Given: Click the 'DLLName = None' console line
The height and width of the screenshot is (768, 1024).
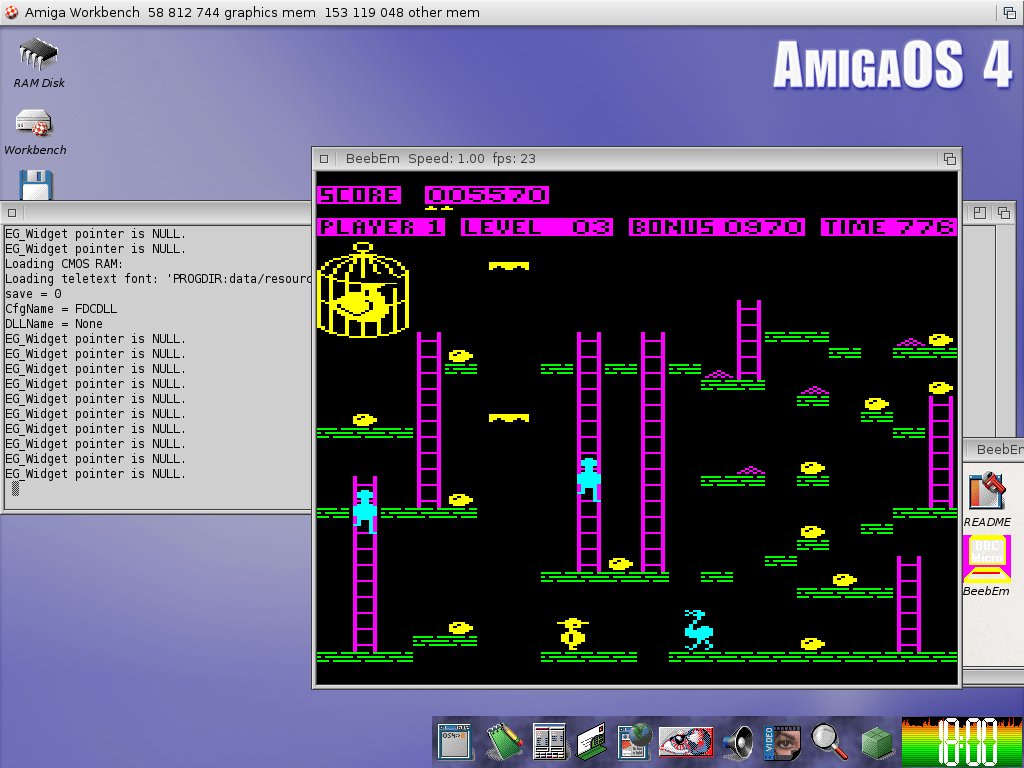Looking at the screenshot, I should click(54, 324).
